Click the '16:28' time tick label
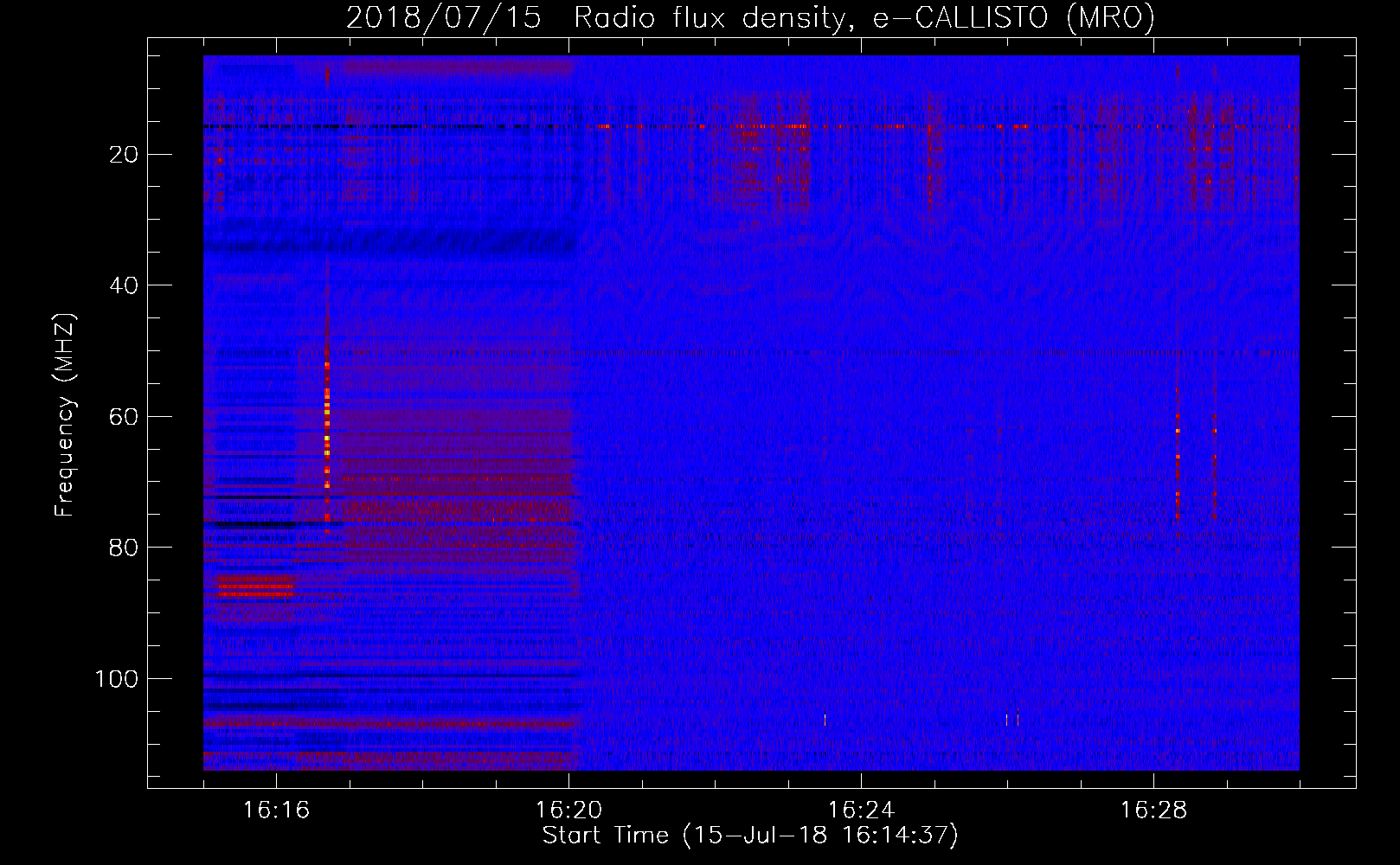The image size is (1400, 865). (1153, 811)
